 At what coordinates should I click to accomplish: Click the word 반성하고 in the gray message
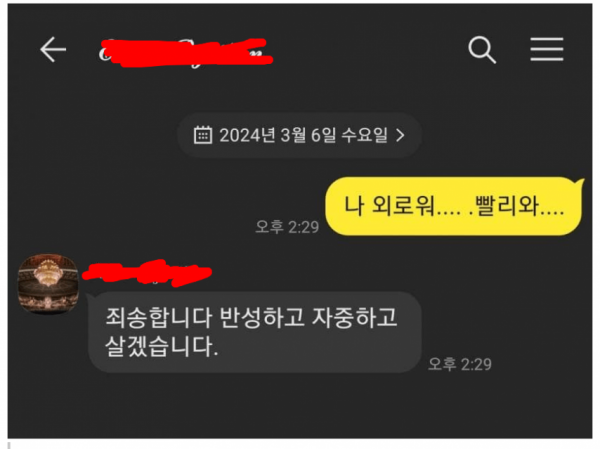tap(262, 317)
